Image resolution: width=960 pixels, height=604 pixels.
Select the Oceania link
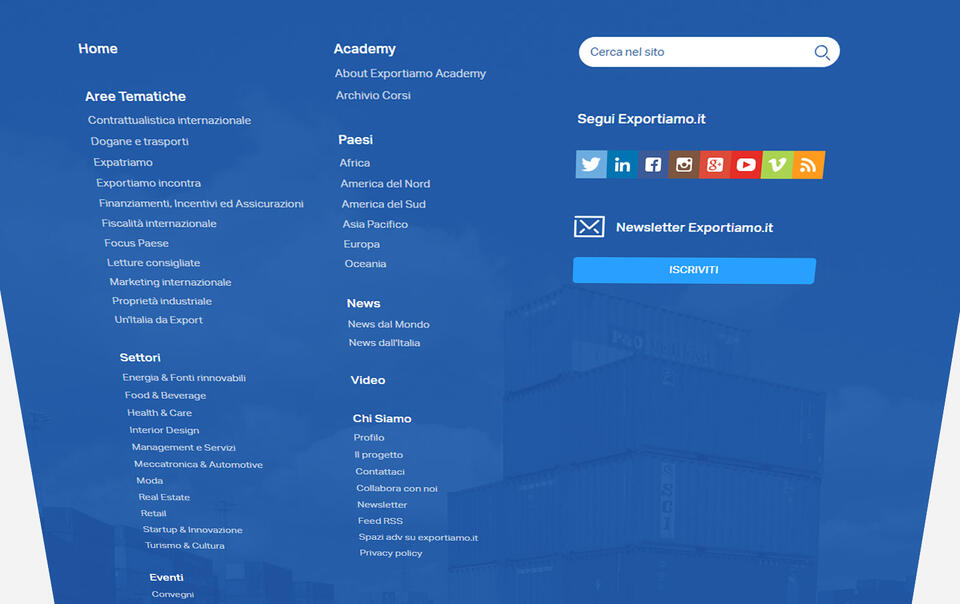(x=366, y=264)
